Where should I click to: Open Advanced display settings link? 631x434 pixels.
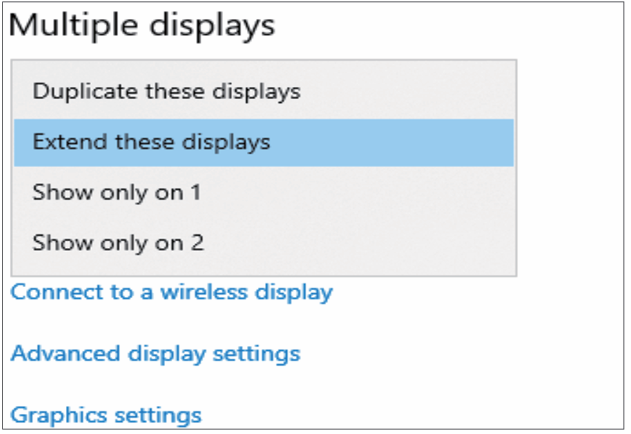coord(155,353)
